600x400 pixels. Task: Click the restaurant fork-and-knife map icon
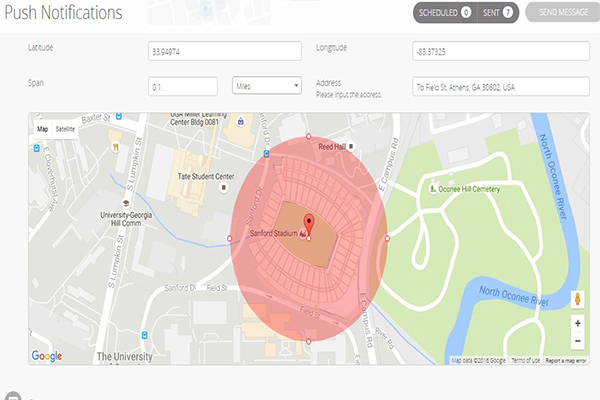tap(115, 147)
